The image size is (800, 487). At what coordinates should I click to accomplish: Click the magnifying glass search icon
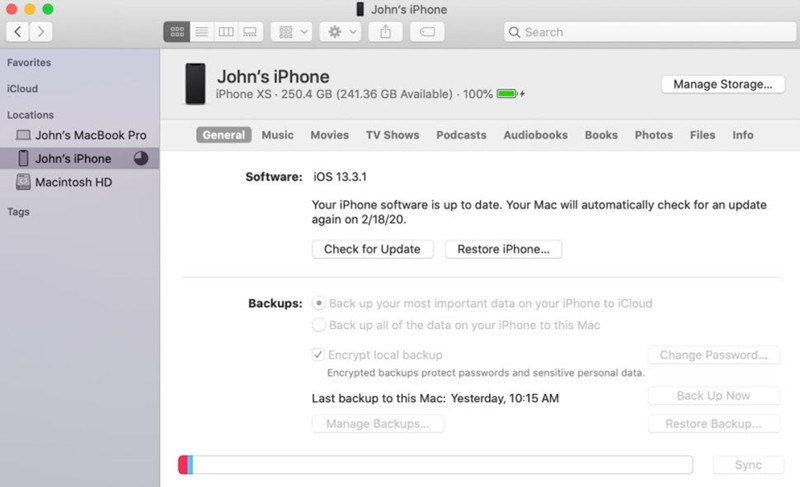(x=514, y=32)
